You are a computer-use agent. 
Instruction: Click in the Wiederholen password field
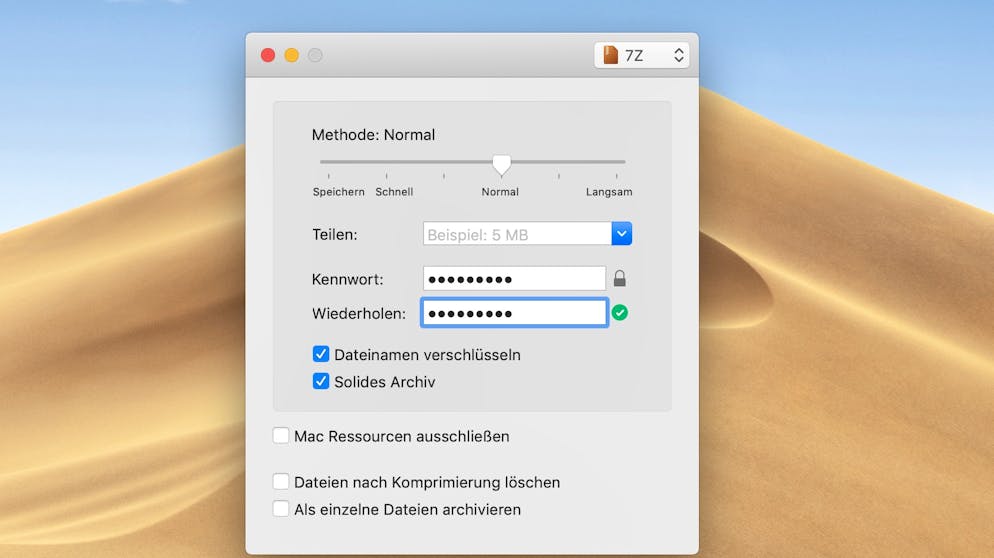(514, 313)
